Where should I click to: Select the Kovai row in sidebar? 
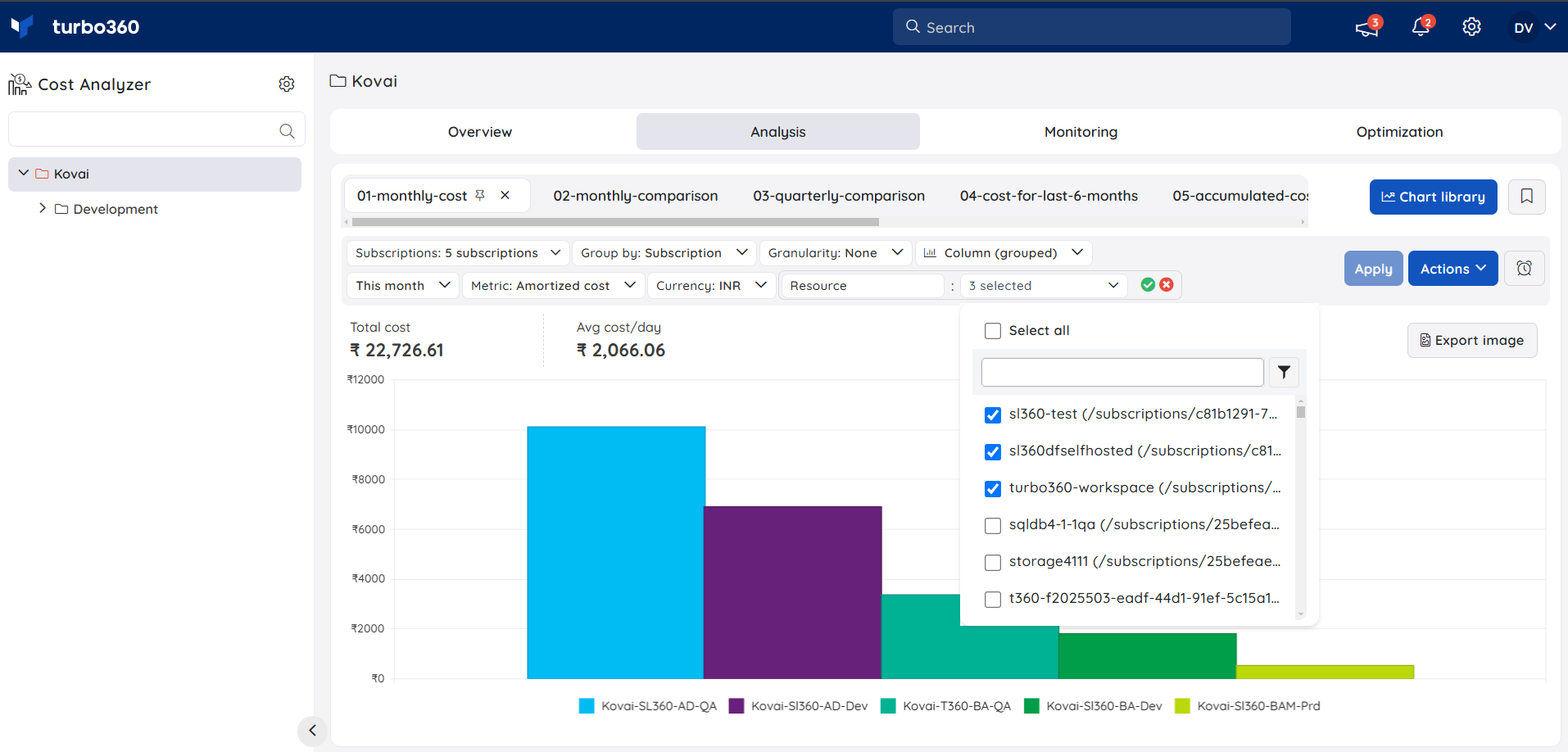click(155, 174)
